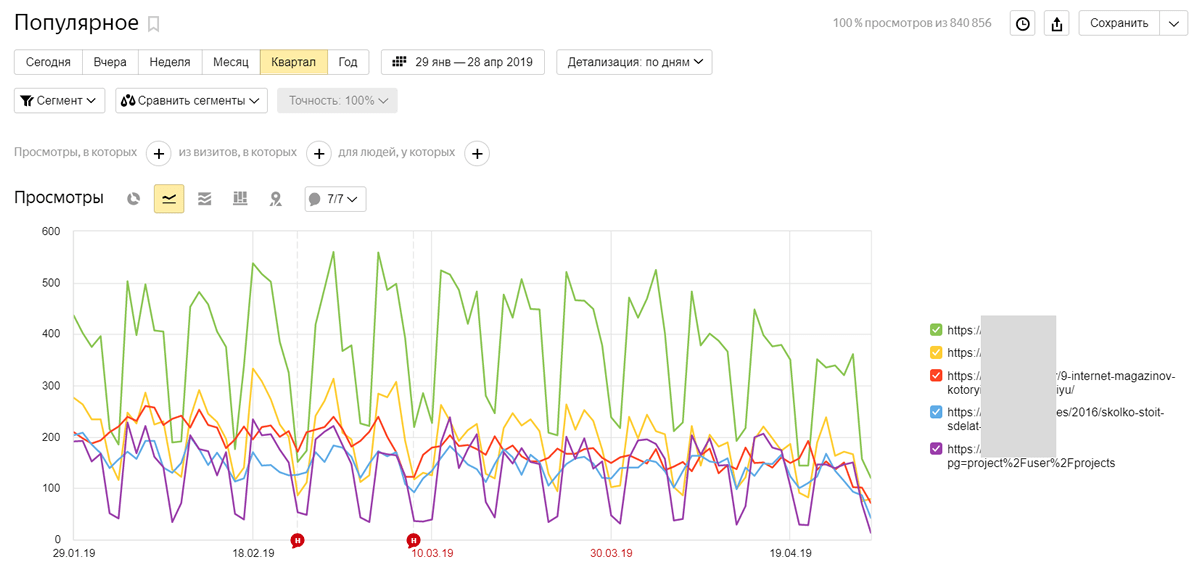Switch to stacked area chart view
Screen dimensions: 1200x573
click(x=204, y=199)
